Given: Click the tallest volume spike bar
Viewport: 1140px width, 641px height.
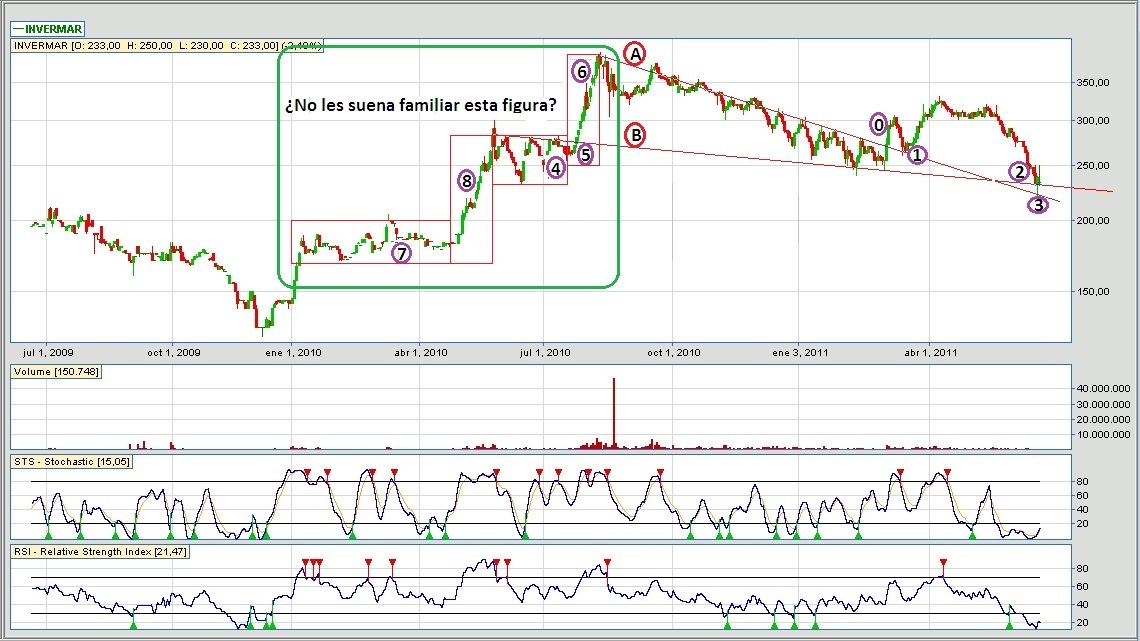Looking at the screenshot, I should click(x=614, y=410).
